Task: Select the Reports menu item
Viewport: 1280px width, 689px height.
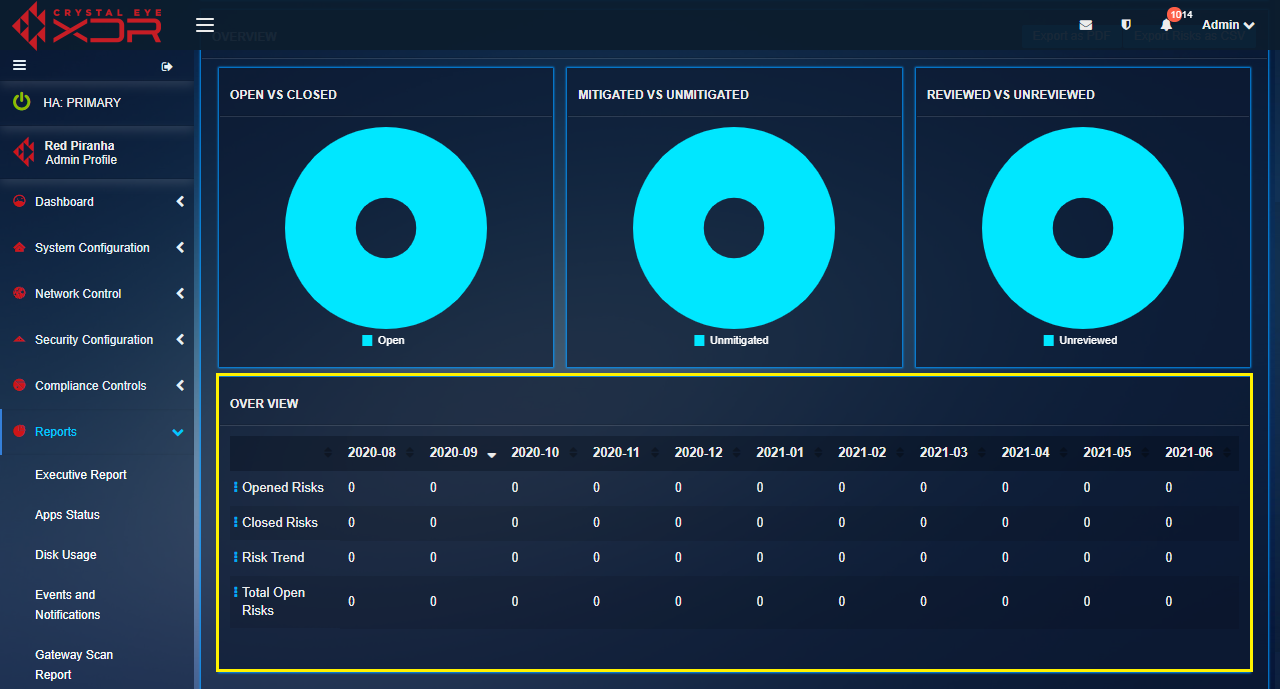Action: coord(56,432)
